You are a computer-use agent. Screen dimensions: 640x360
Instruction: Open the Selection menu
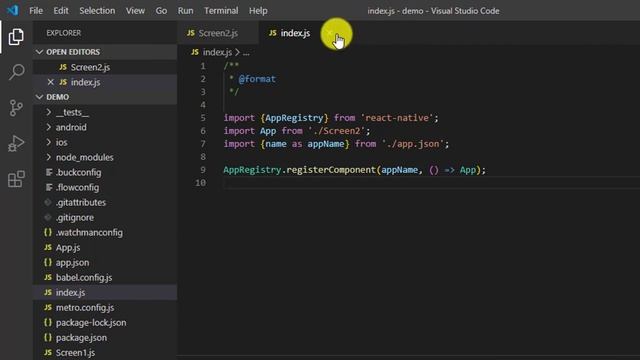tap(97, 11)
